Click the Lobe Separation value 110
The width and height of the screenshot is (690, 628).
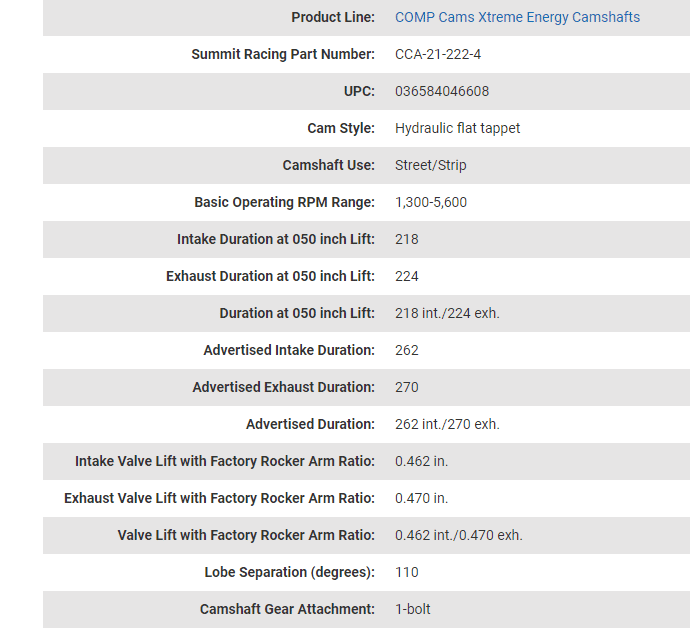[x=407, y=572]
